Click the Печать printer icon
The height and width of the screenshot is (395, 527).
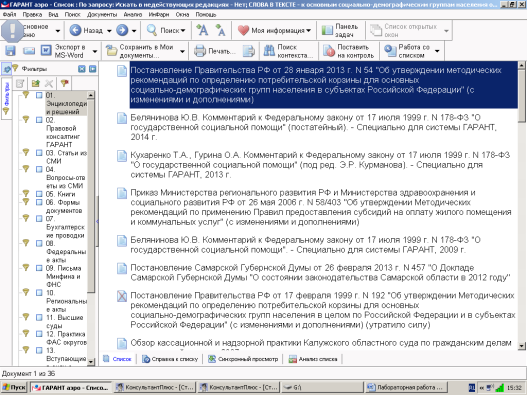pyautogui.click(x=200, y=51)
